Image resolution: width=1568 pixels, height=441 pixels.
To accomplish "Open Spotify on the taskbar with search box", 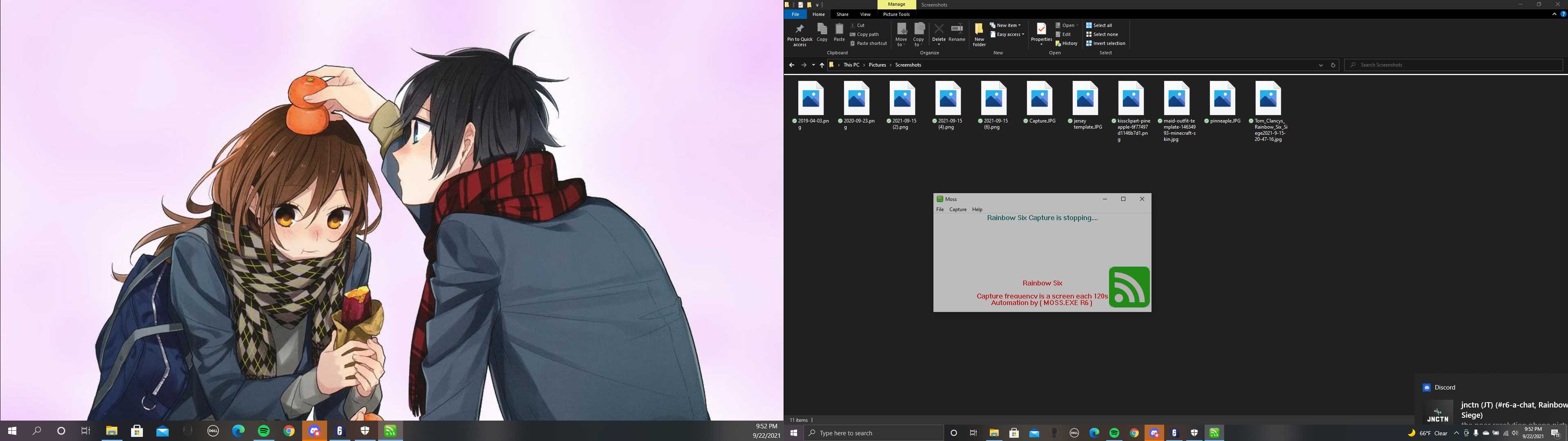I will (1114, 433).
